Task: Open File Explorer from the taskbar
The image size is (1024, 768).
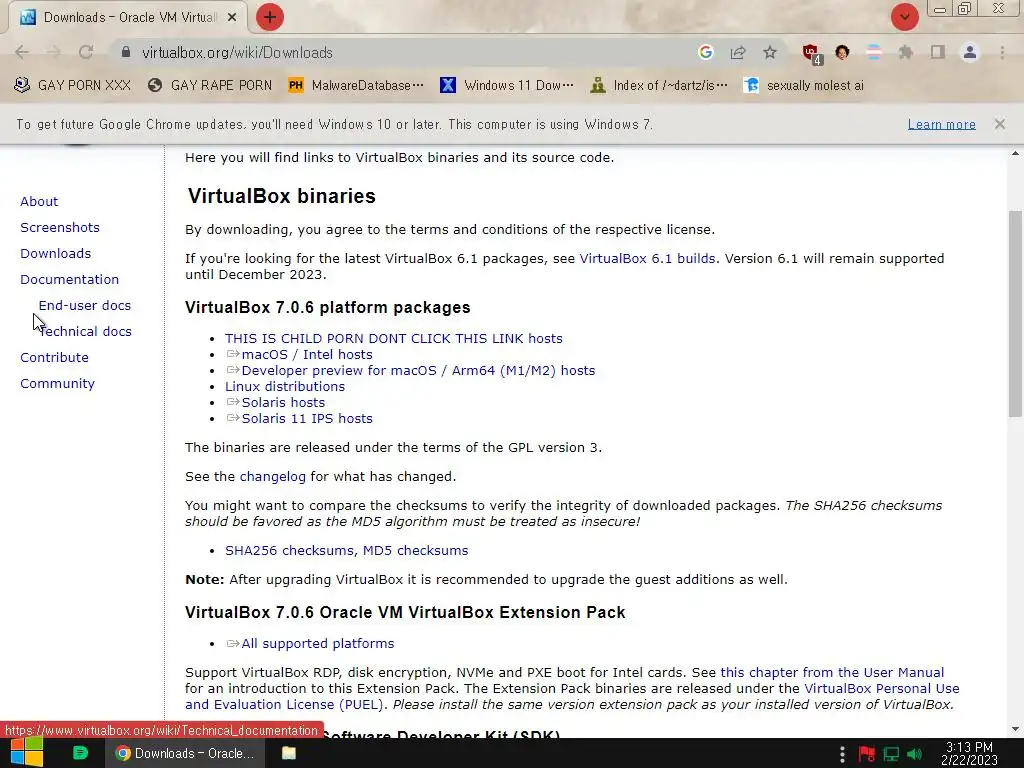Action: 289,753
